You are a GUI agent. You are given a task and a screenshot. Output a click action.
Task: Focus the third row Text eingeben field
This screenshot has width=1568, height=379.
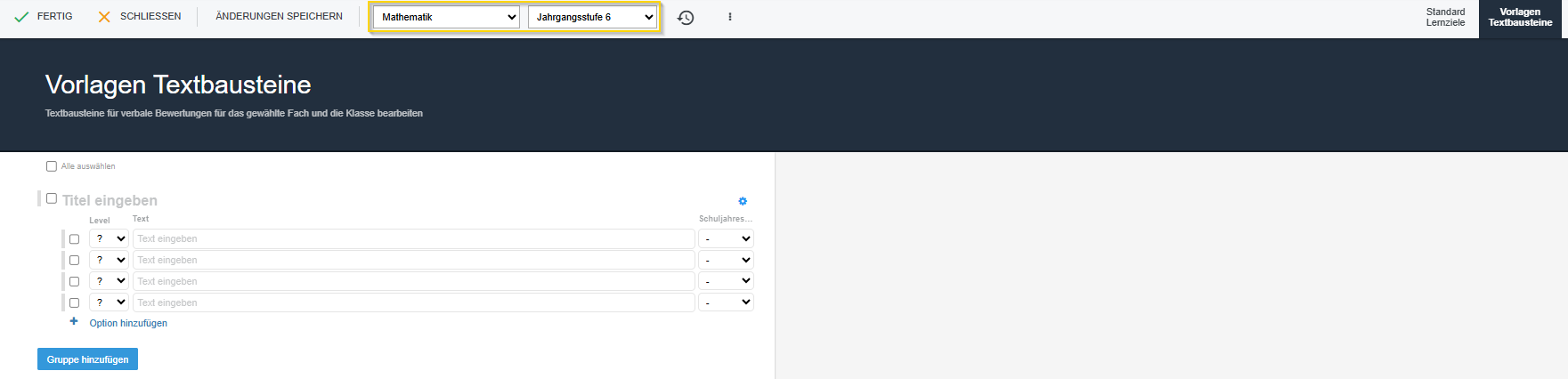point(413,281)
